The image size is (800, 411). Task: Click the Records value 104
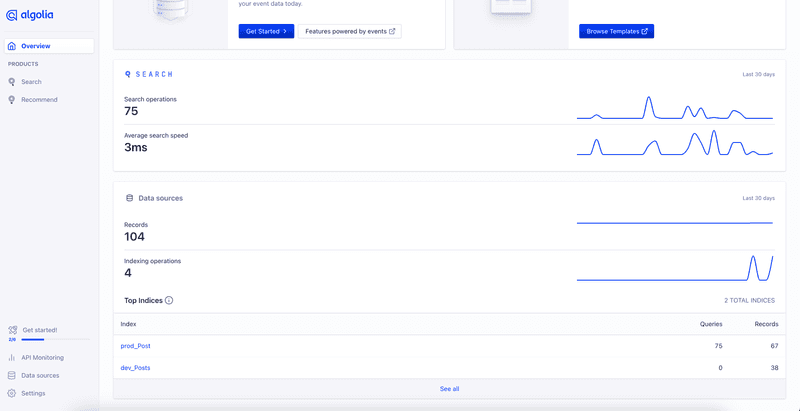pyautogui.click(x=134, y=237)
